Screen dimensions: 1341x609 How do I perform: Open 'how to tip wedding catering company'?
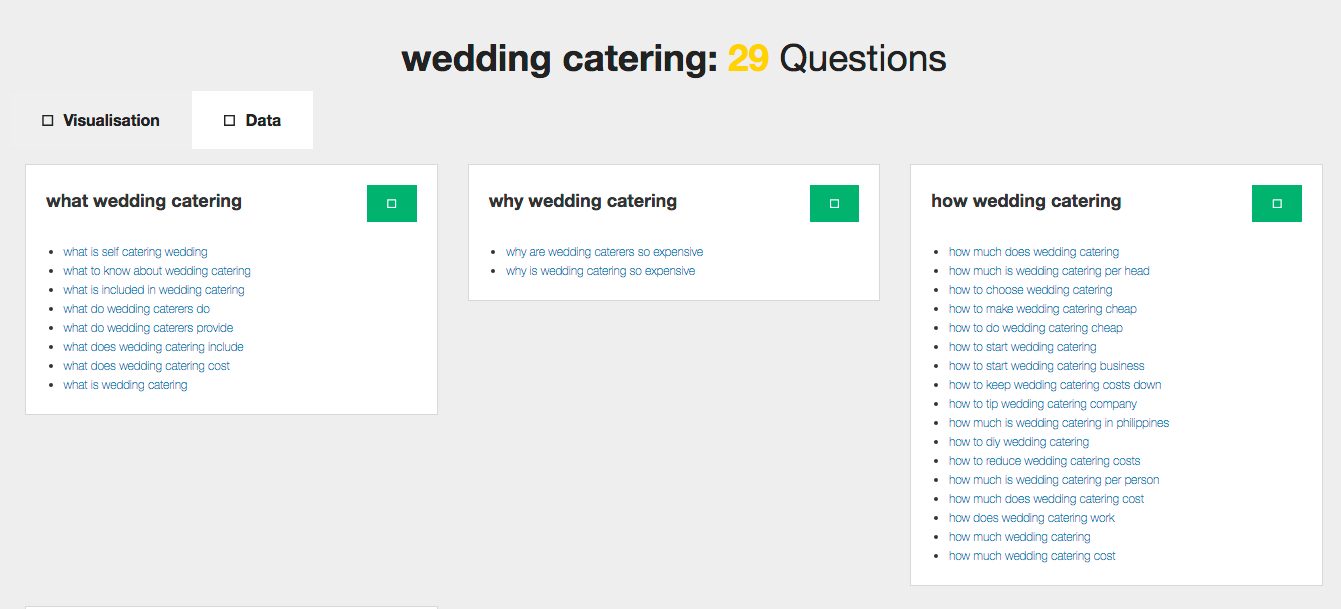pyautogui.click(x=1043, y=404)
